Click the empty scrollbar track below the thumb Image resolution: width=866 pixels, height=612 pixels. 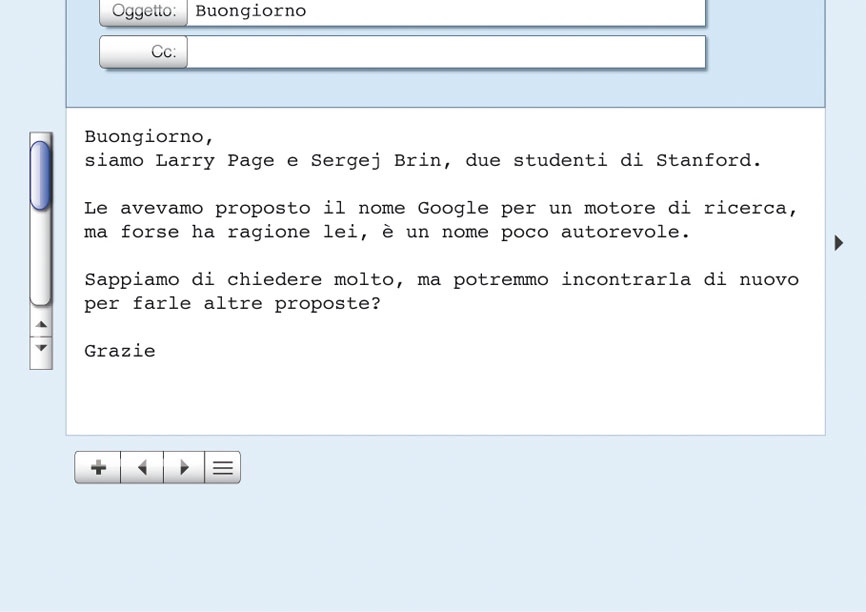(40, 257)
